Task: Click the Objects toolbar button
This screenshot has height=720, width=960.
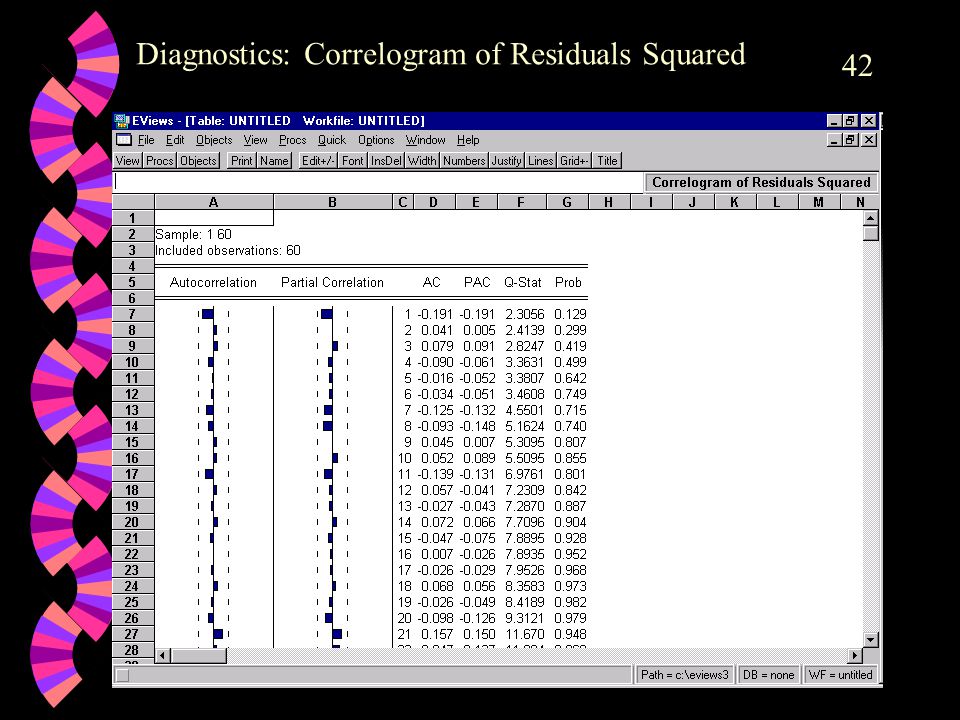Action: [x=198, y=160]
